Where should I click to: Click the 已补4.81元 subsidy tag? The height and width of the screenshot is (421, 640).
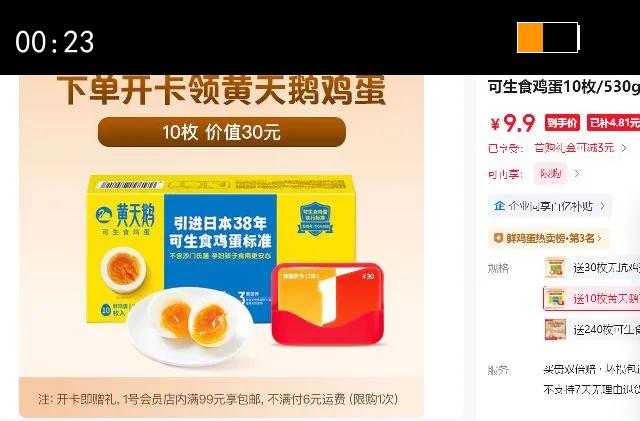click(613, 123)
